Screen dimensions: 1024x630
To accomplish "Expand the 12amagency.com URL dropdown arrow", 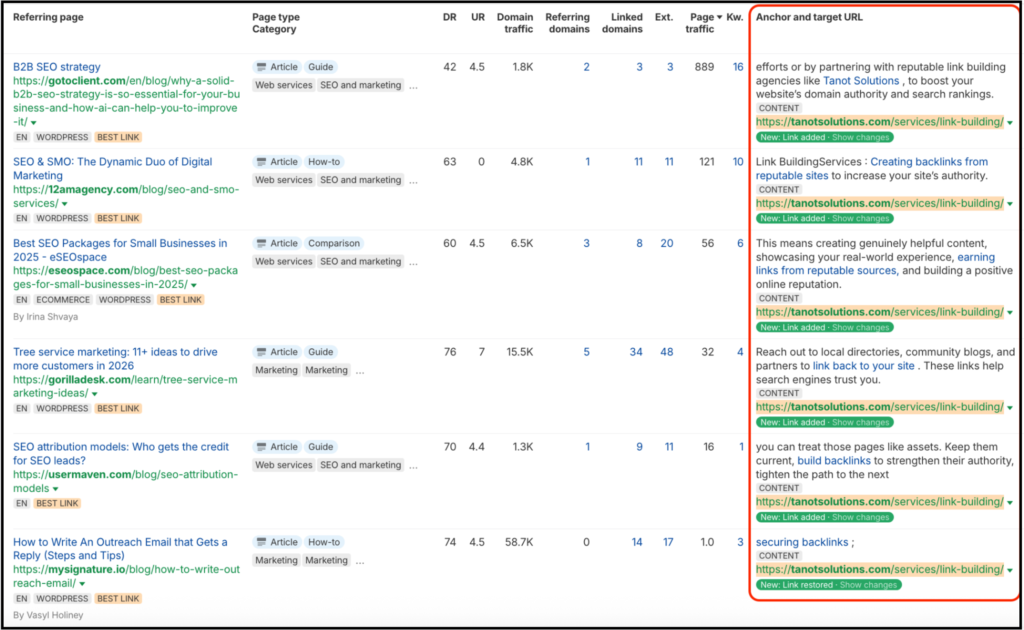I will pos(64,204).
